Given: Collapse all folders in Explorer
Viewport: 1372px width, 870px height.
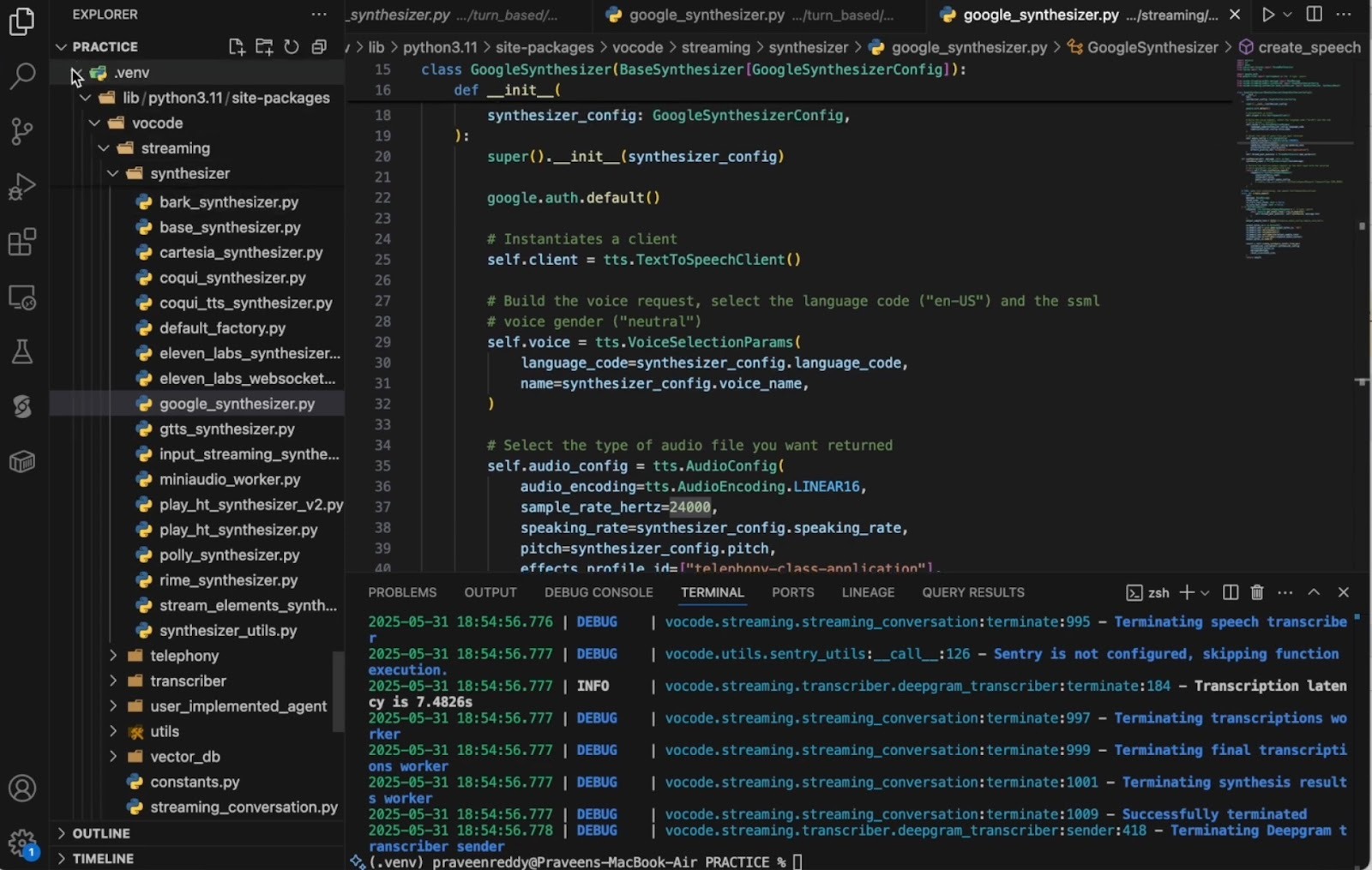Looking at the screenshot, I should click(319, 47).
